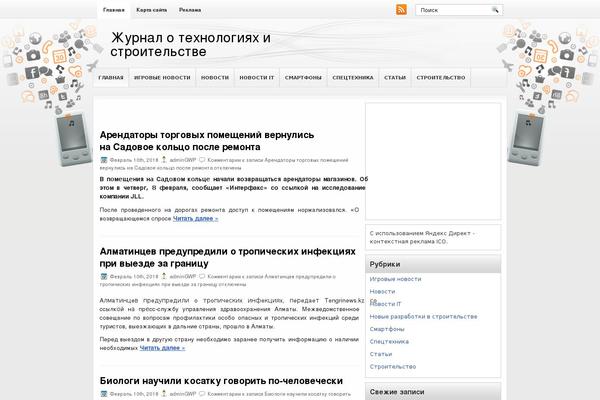Open article Биологи научили косатку говорить

[x=221, y=381]
